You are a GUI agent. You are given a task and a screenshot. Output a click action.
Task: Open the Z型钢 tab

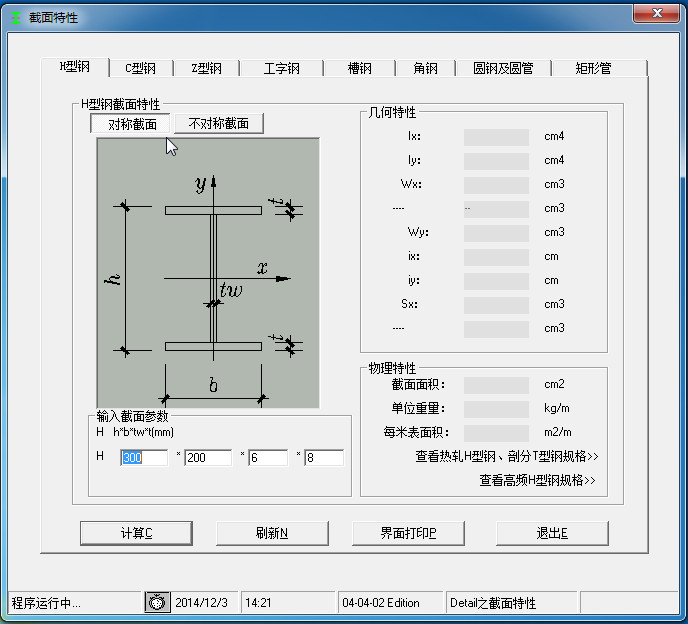coord(206,68)
